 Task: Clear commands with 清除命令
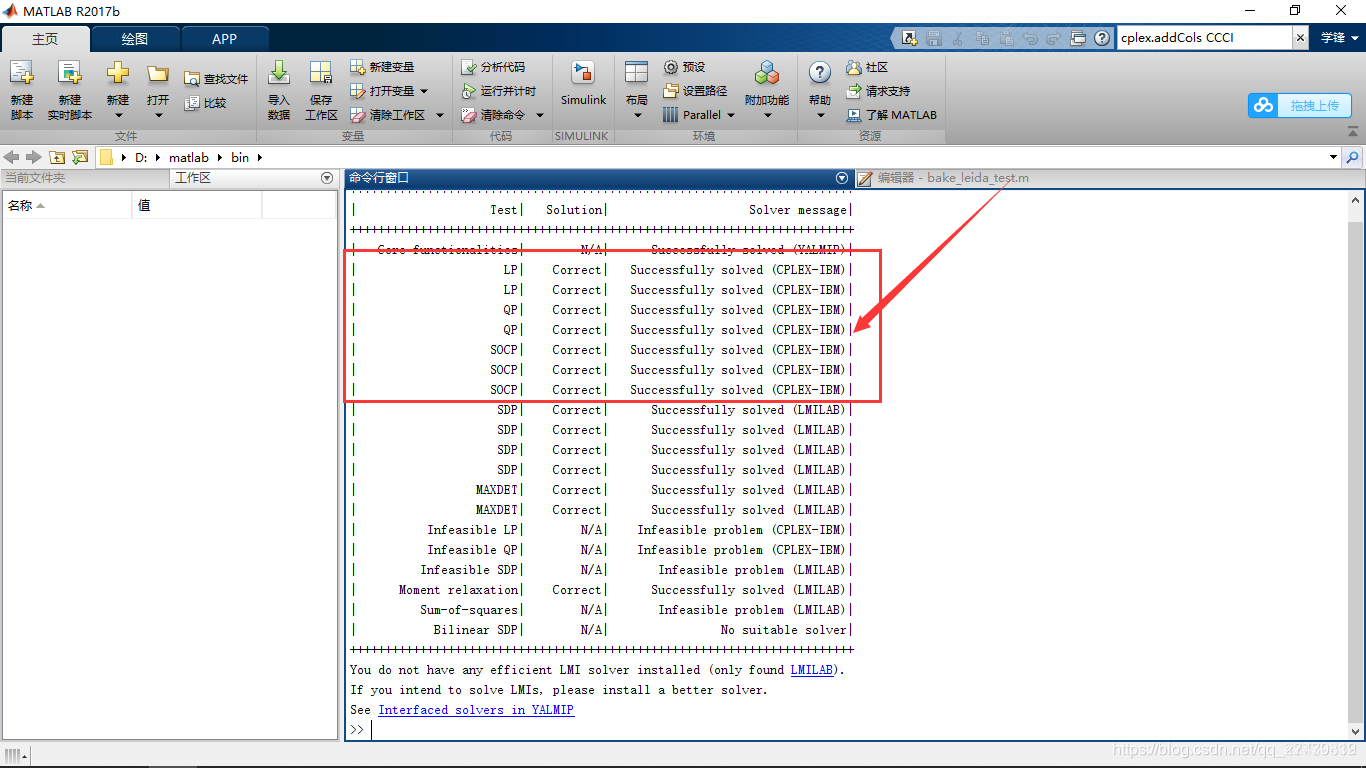pos(493,115)
